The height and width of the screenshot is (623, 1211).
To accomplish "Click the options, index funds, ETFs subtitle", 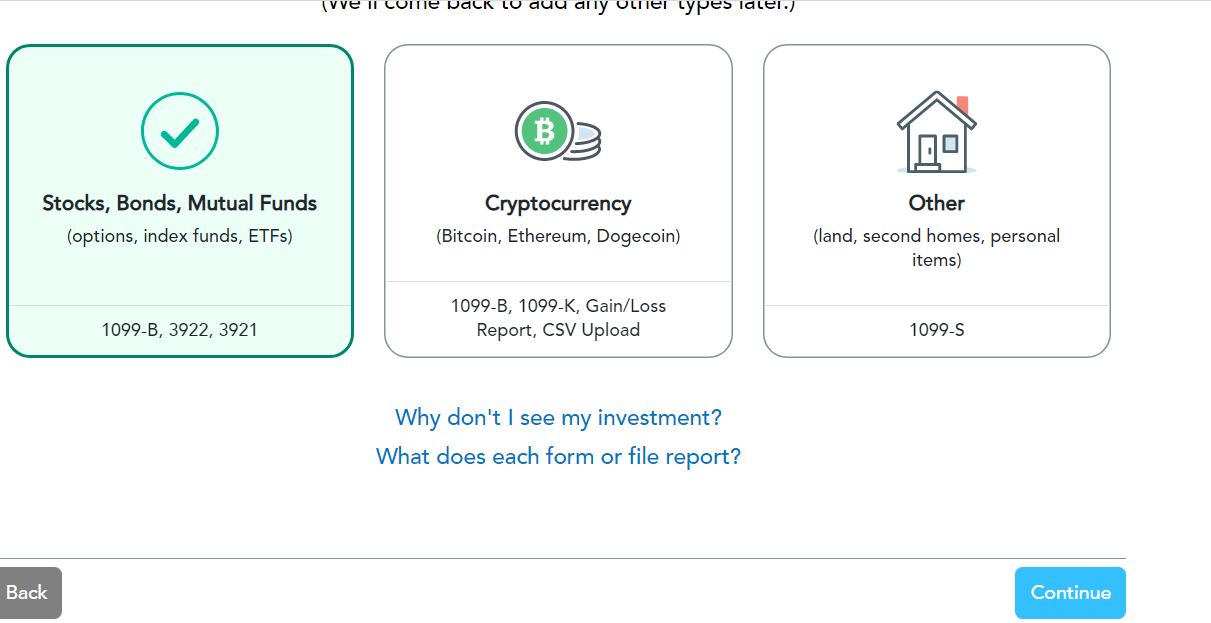I will (180, 237).
